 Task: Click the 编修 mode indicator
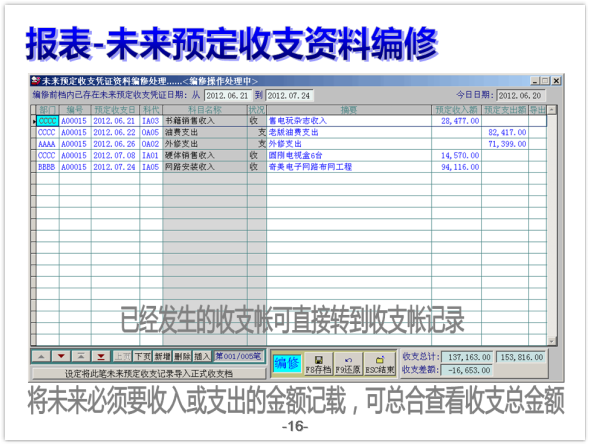[287, 364]
